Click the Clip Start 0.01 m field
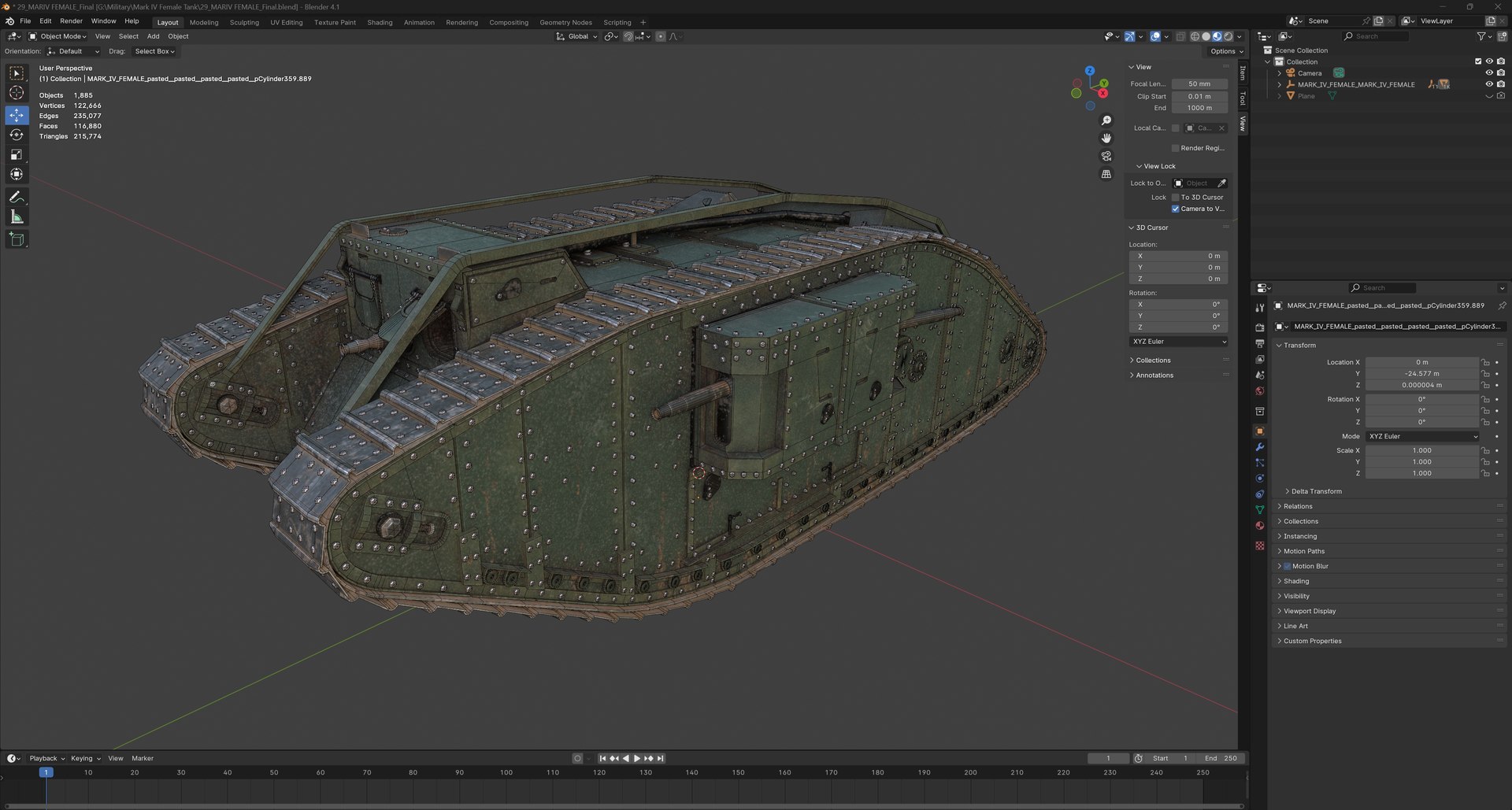The width and height of the screenshot is (1512, 810). coord(1199,97)
